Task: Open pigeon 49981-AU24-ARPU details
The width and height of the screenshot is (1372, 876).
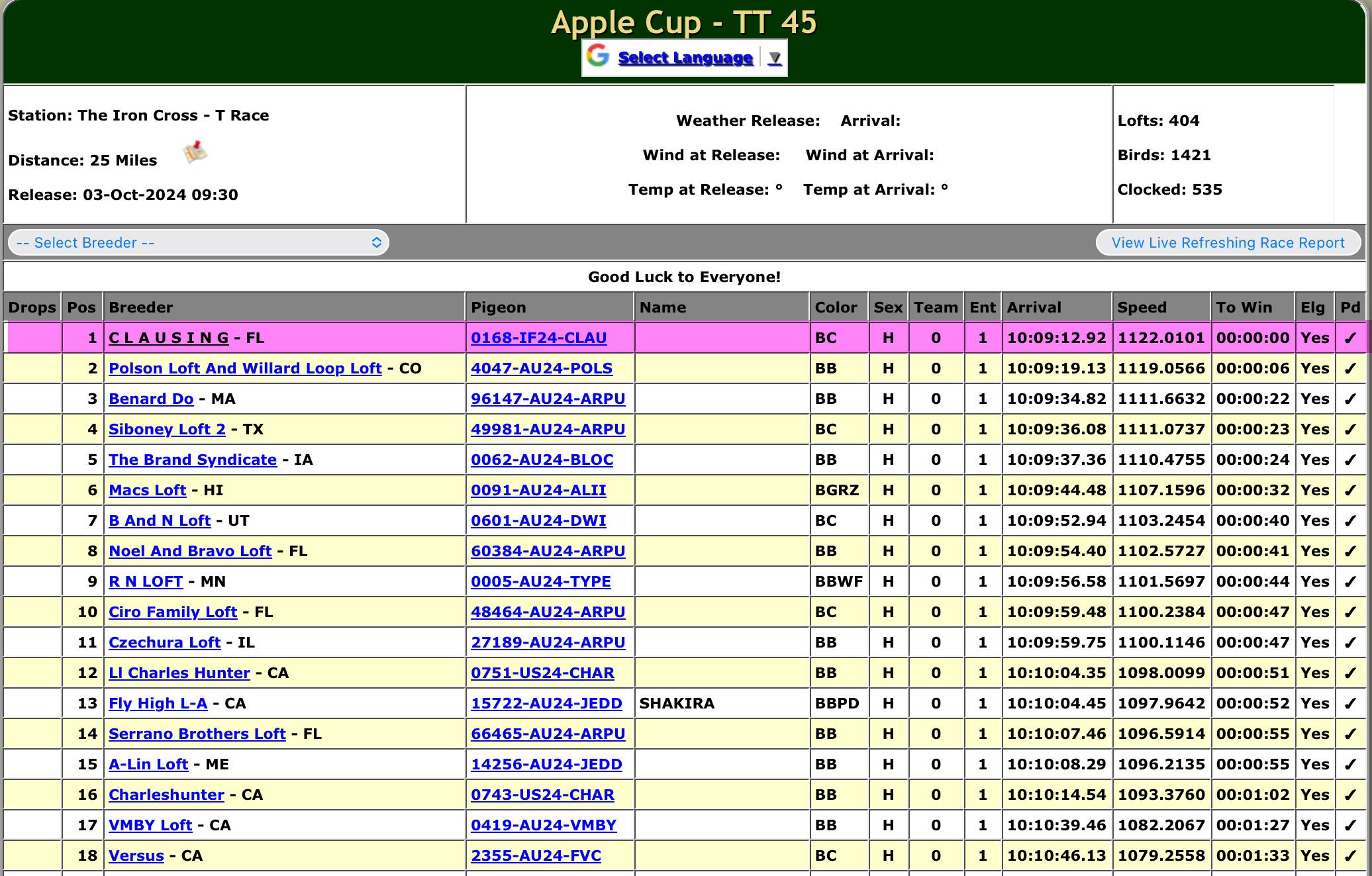Action: click(x=548, y=429)
